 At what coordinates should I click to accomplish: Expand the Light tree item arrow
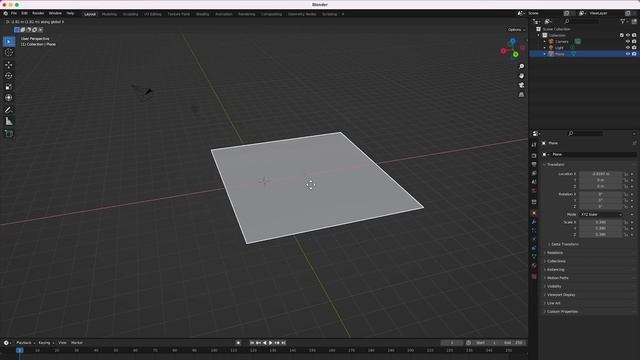(544, 48)
